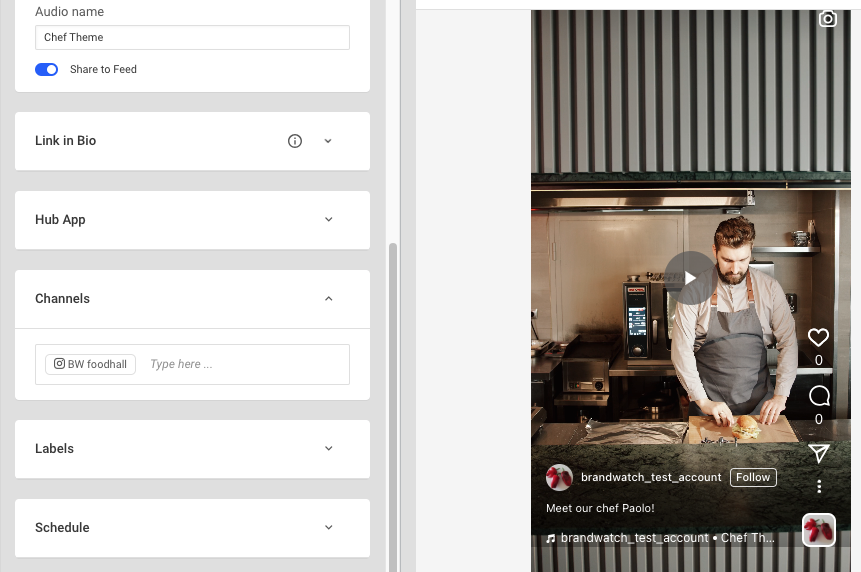861x572 pixels.
Task: Open the three-dot more options icon
Action: (819, 486)
